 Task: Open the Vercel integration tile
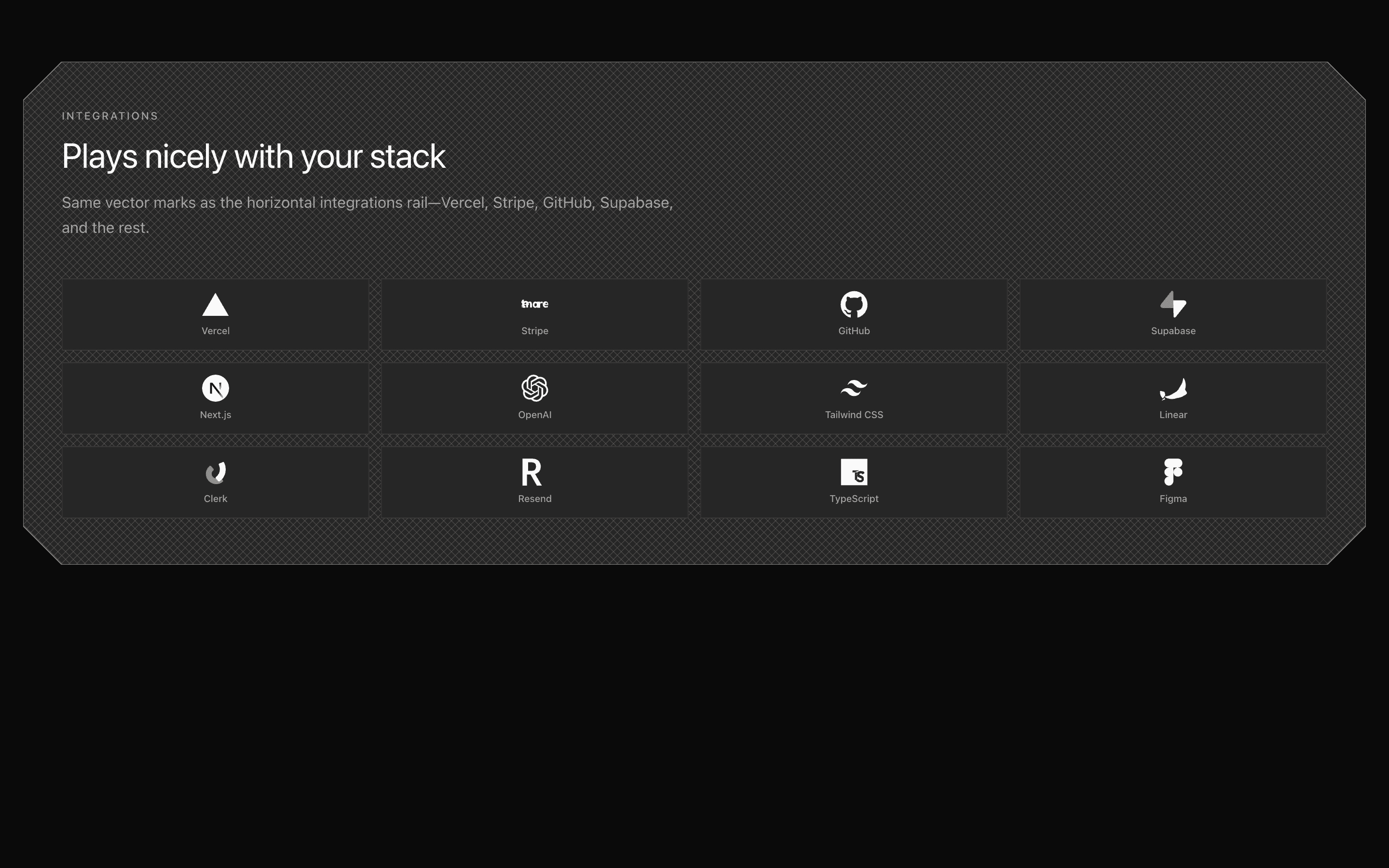pos(215,314)
